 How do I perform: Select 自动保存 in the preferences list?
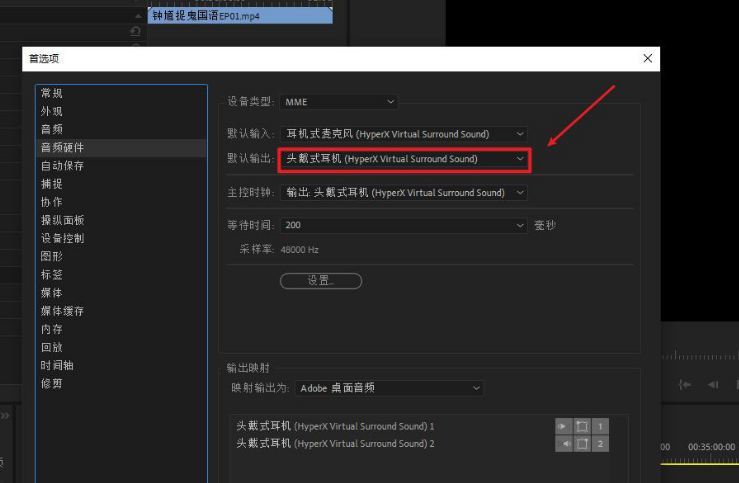tap(121, 166)
